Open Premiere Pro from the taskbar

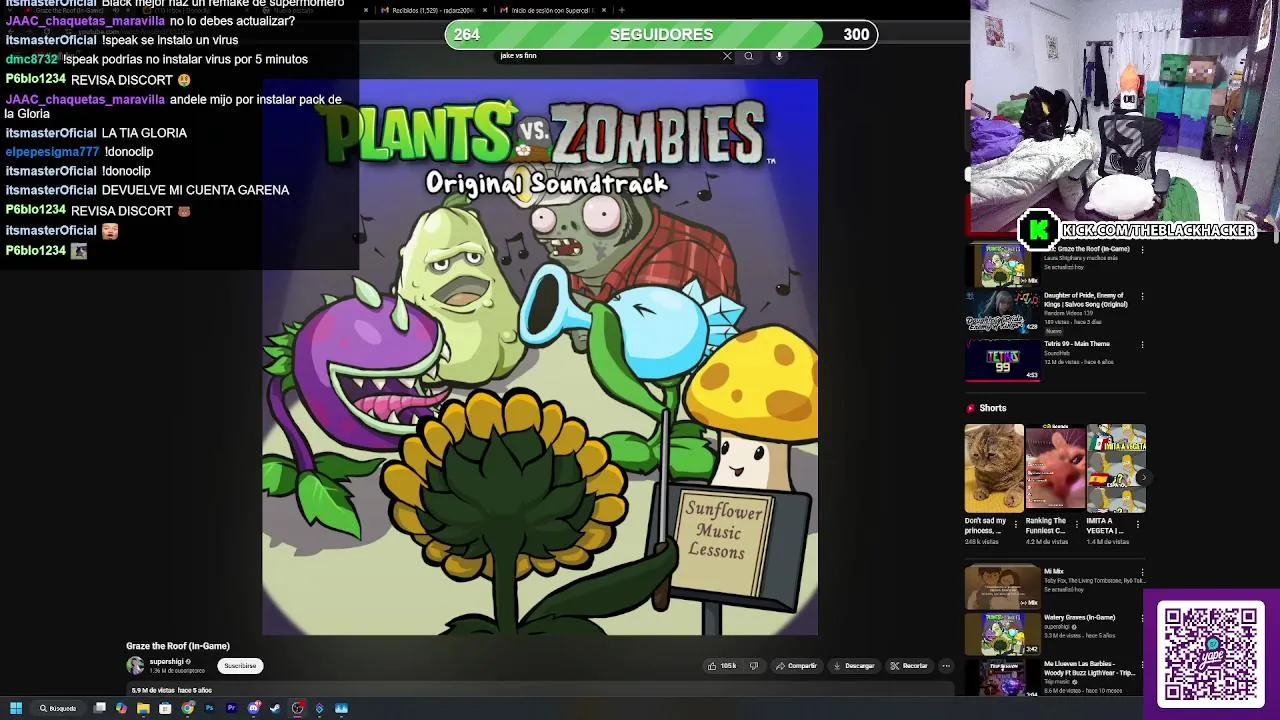coord(231,708)
